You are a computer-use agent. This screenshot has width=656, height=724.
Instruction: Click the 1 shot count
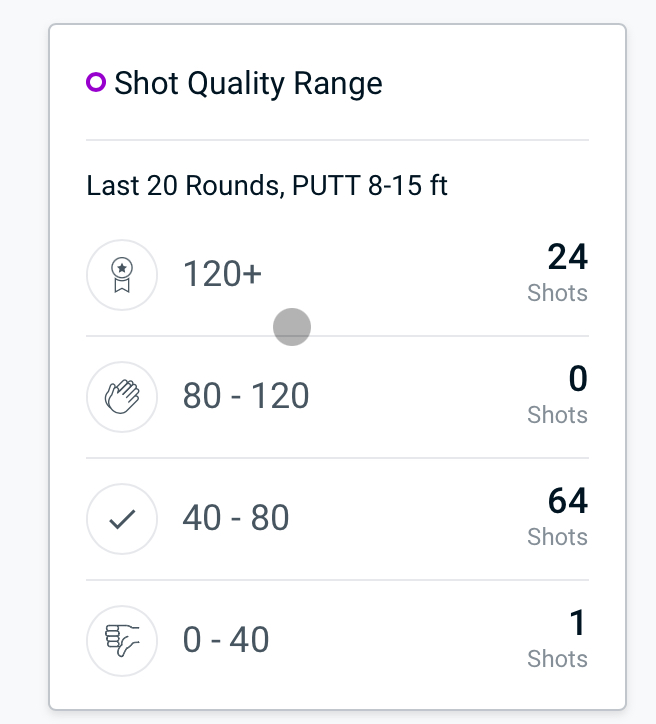(578, 622)
